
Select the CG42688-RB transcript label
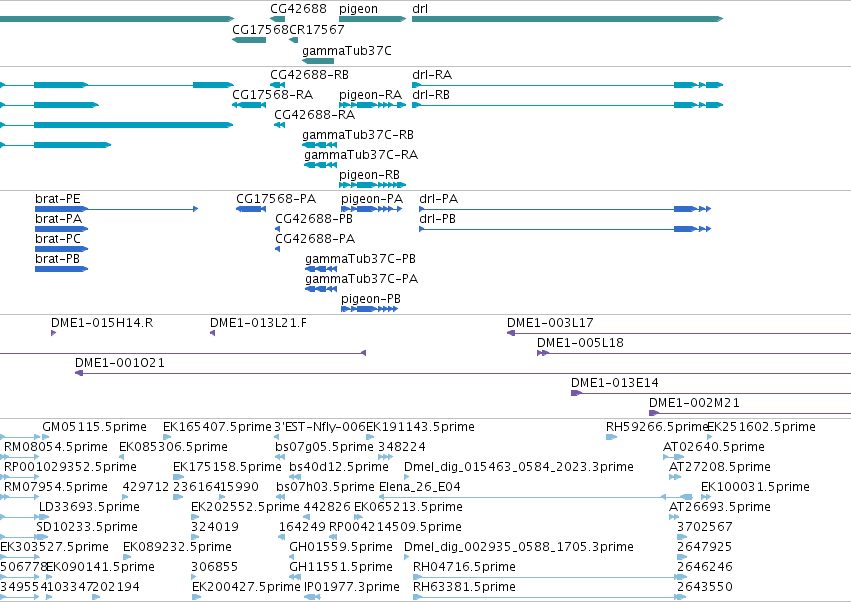click(x=309, y=75)
